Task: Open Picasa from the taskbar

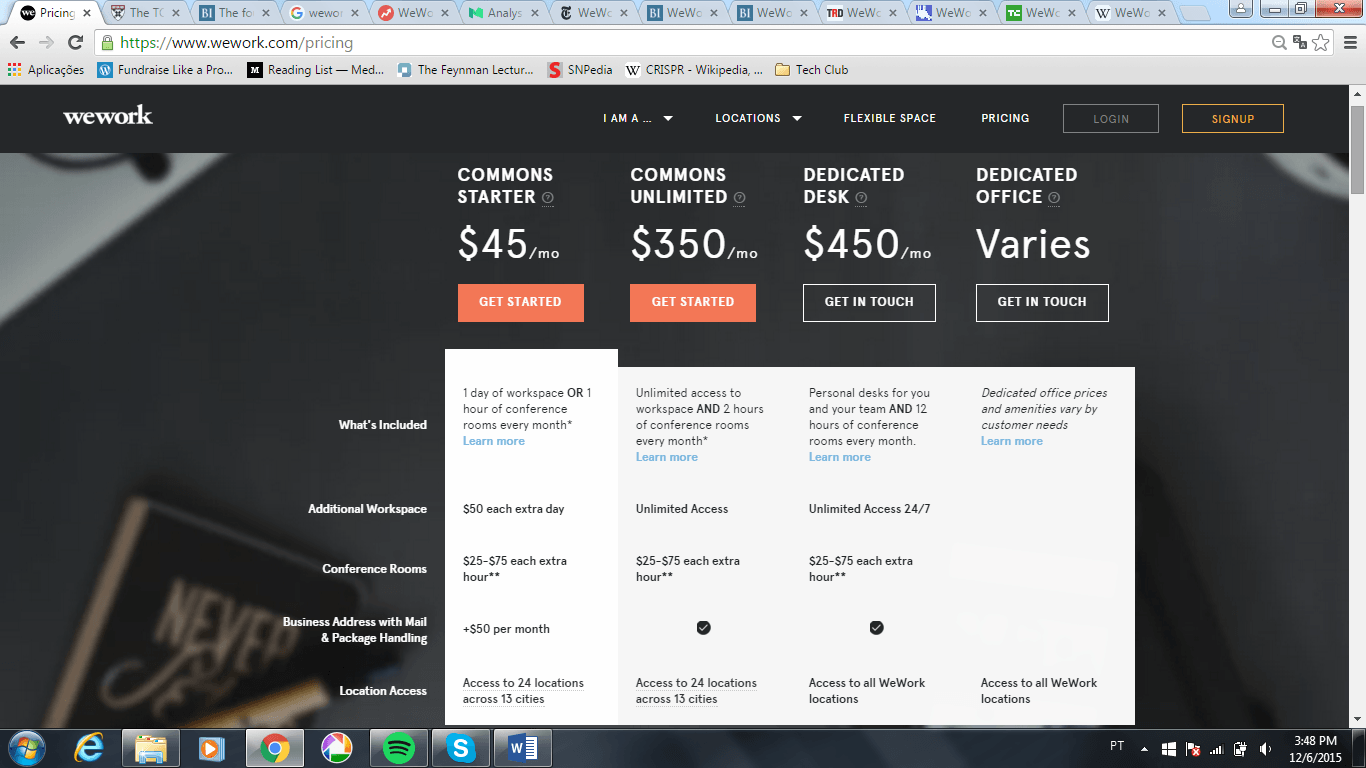Action: pyautogui.click(x=337, y=748)
